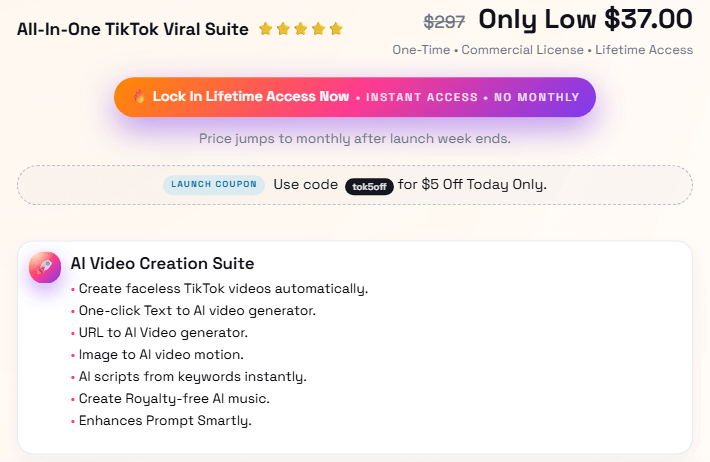Click 'URL to AI Video generator' bullet
This screenshot has height=462, width=710.
click(x=163, y=333)
